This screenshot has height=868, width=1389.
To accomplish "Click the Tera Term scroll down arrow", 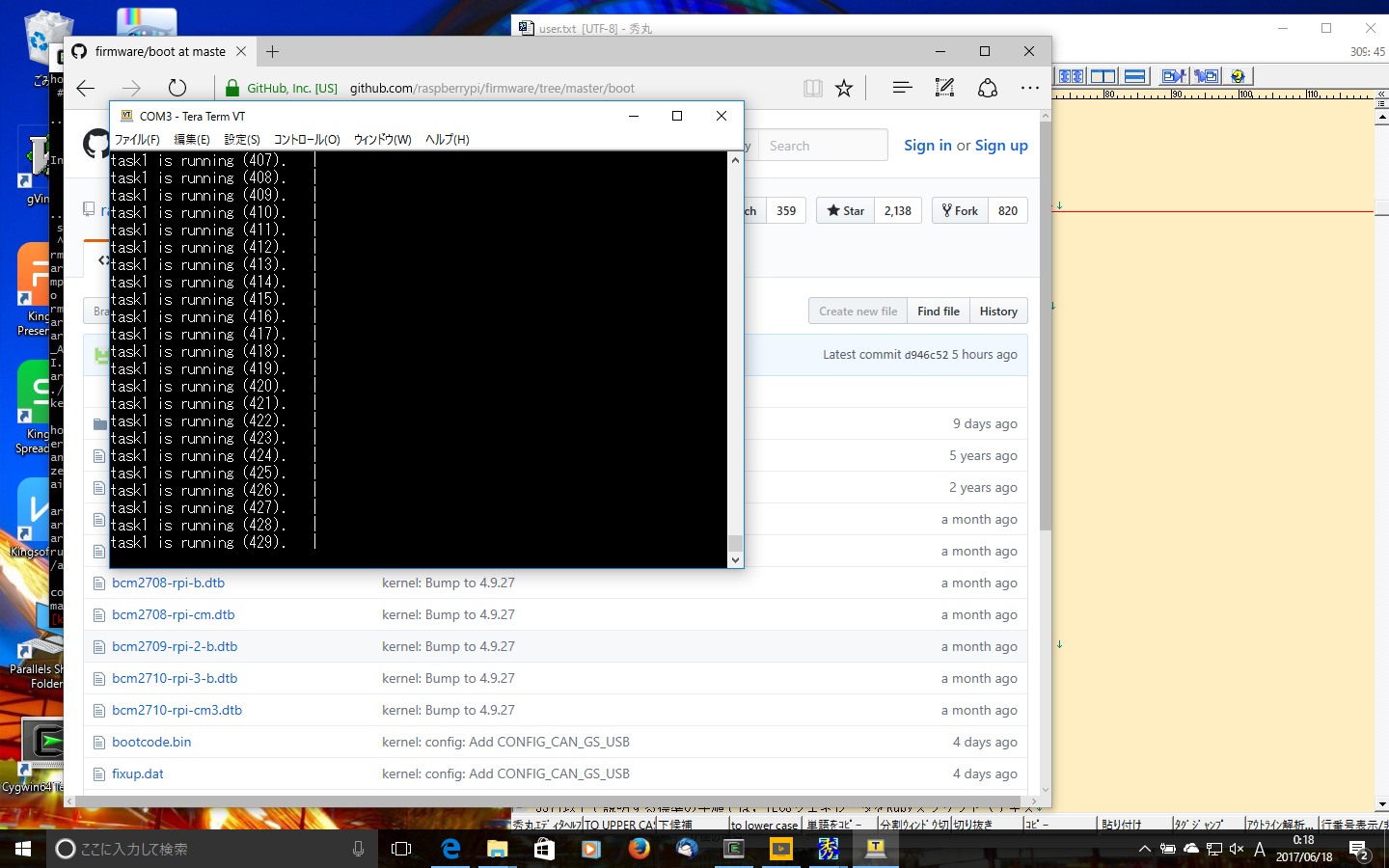I will [x=735, y=559].
